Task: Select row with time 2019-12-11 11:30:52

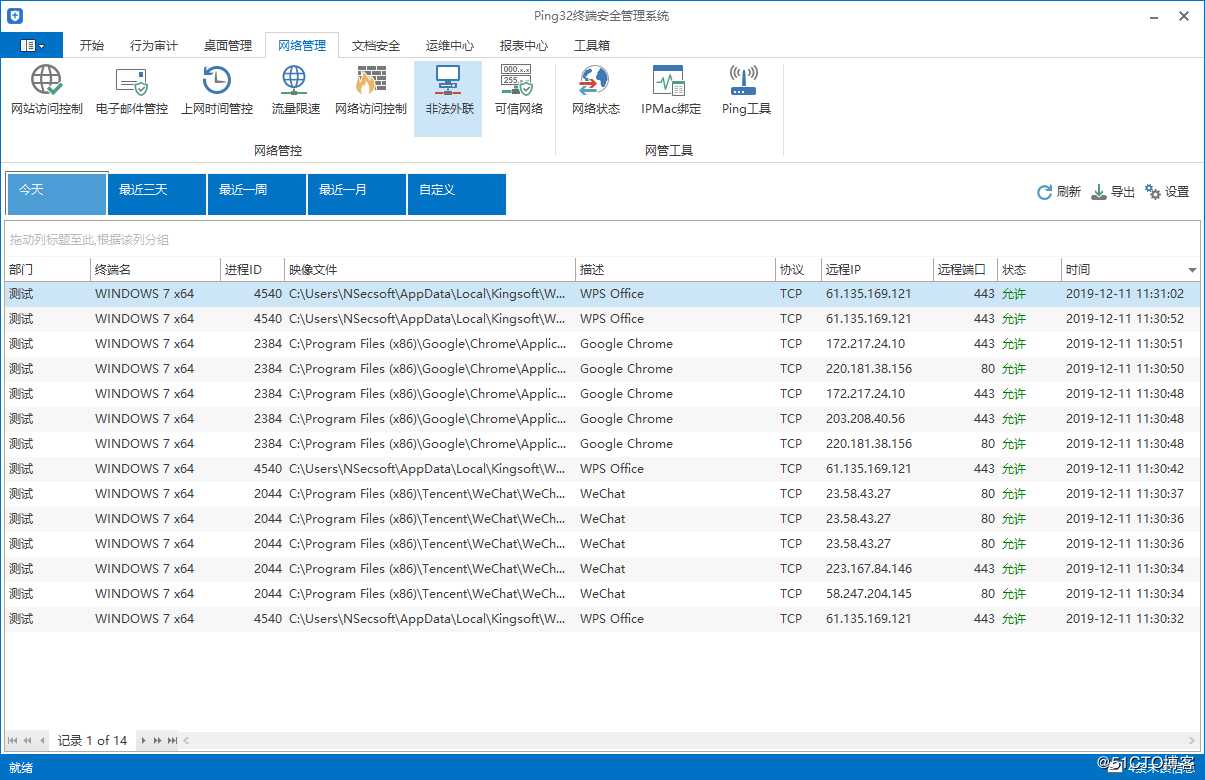Action: [602, 319]
